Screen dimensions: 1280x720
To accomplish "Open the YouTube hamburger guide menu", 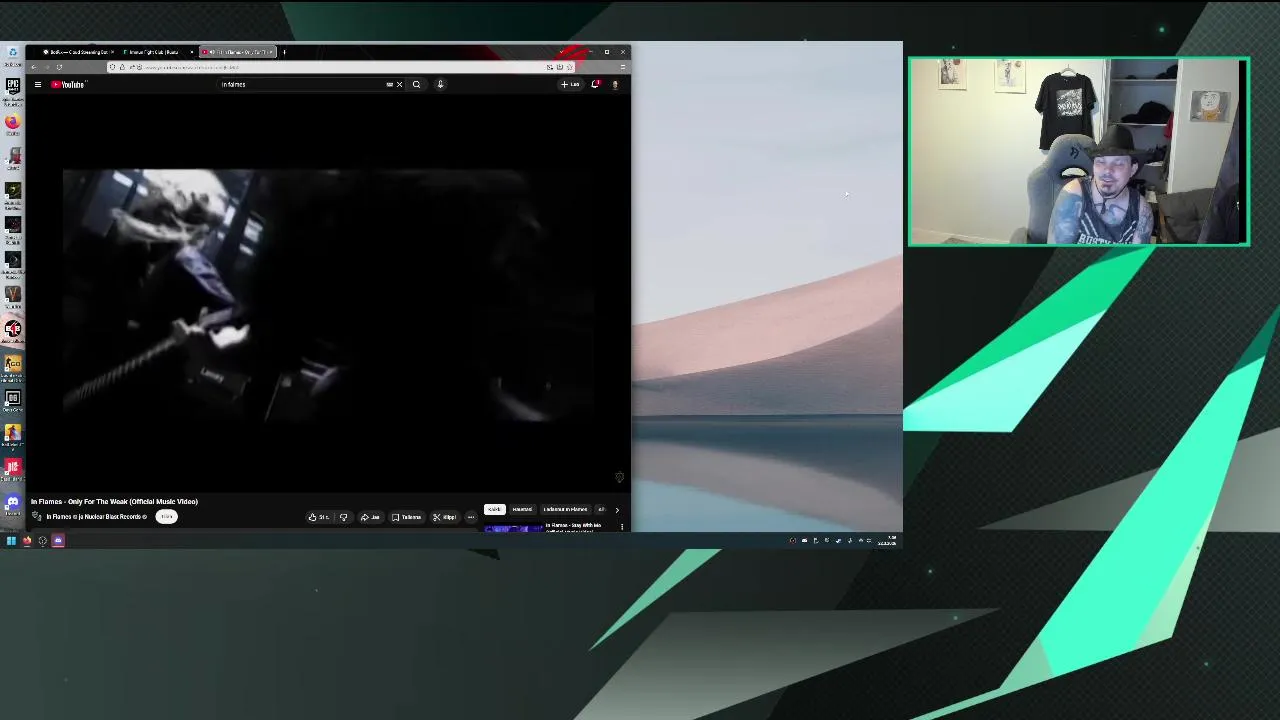I will click(38, 85).
